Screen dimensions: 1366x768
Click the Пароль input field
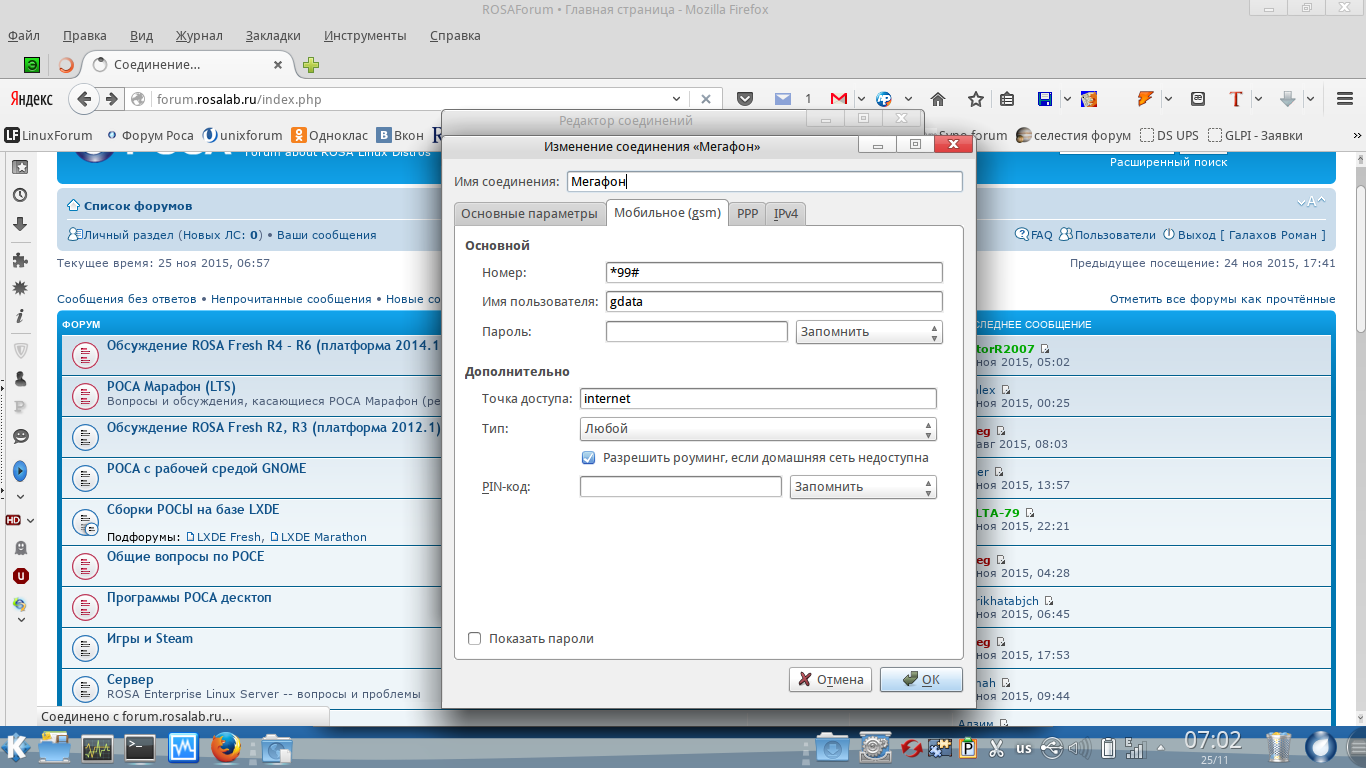696,331
